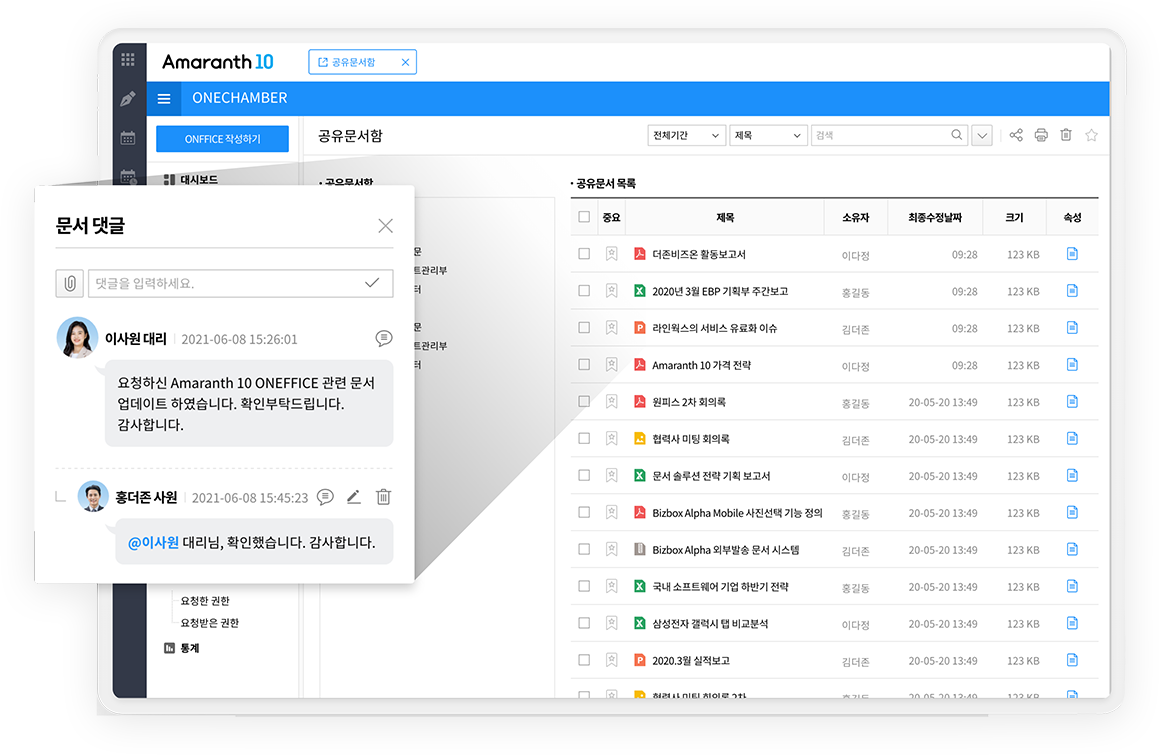Image resolution: width=1160 pixels, height=755 pixels.
Task: Open the 제목 search field dropdown
Action: click(768, 135)
